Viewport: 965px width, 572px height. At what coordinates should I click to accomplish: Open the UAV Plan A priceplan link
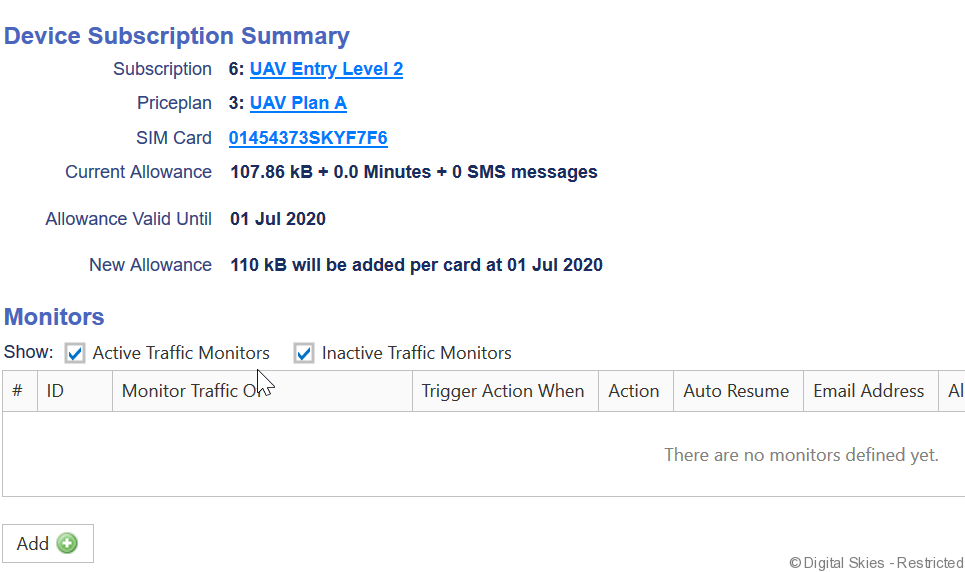[x=298, y=103]
